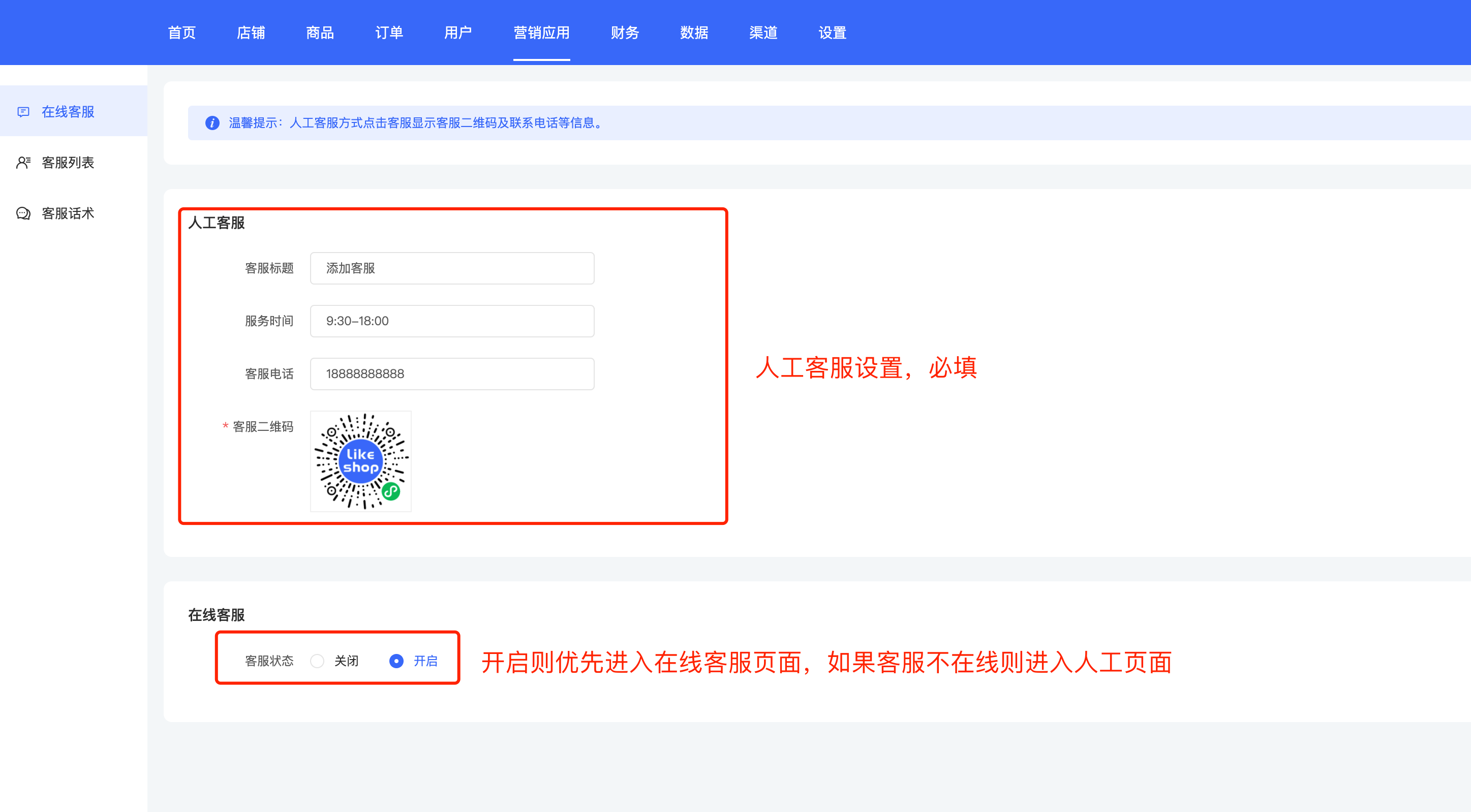Open the 渠道 menu item
The height and width of the screenshot is (812, 1471).
(x=763, y=33)
